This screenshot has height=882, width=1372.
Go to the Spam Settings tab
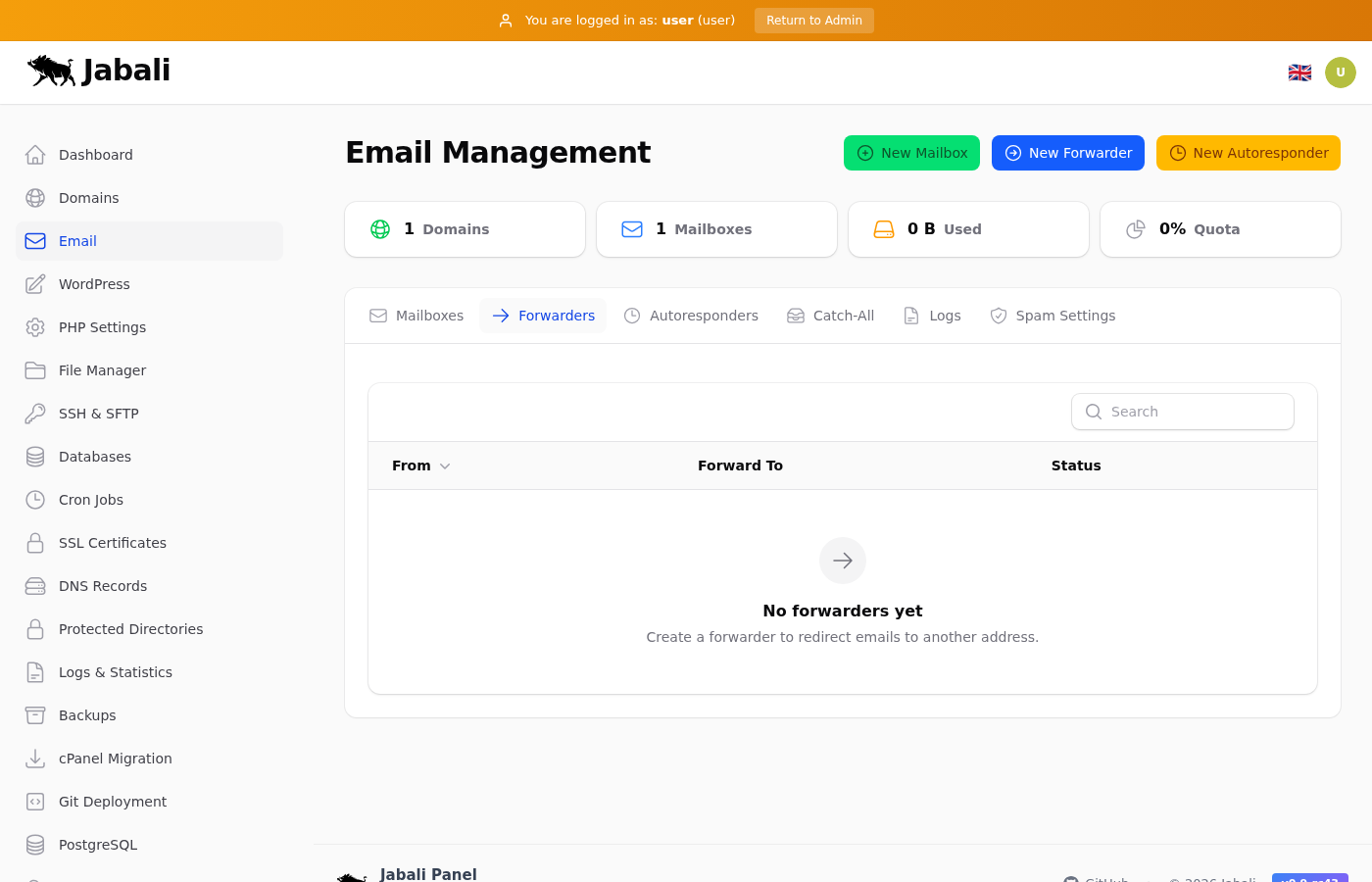tap(1053, 316)
